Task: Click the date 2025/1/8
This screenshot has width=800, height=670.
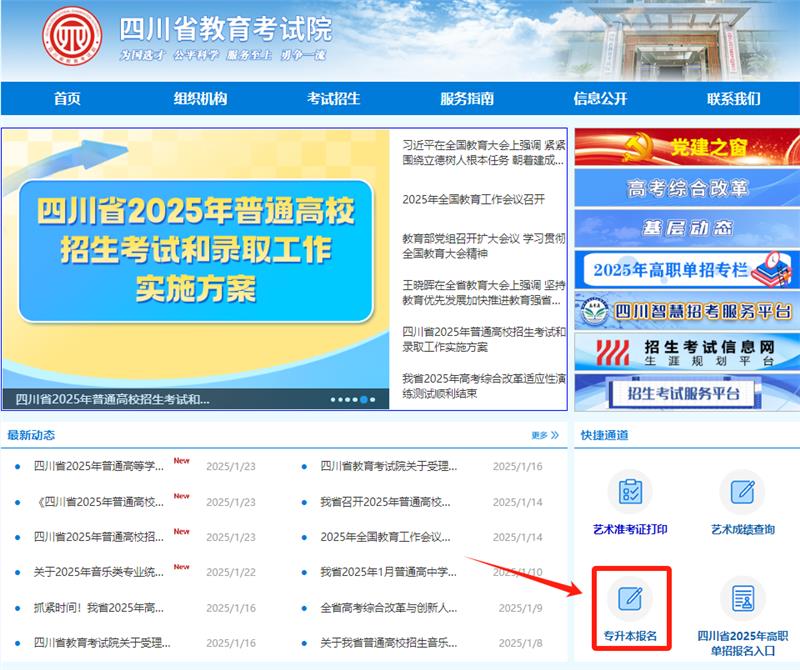Action: coord(520,643)
